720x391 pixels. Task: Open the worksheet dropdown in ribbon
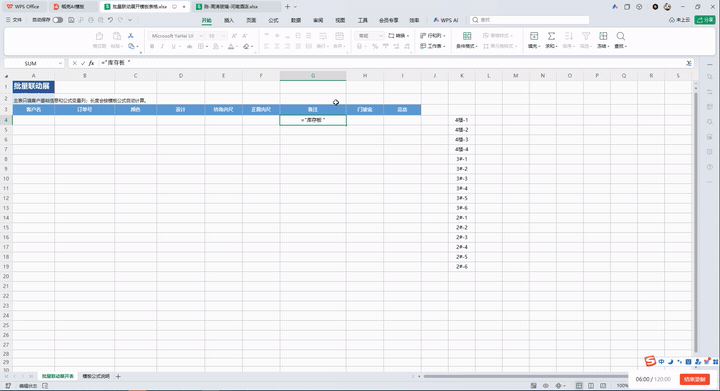coord(433,46)
